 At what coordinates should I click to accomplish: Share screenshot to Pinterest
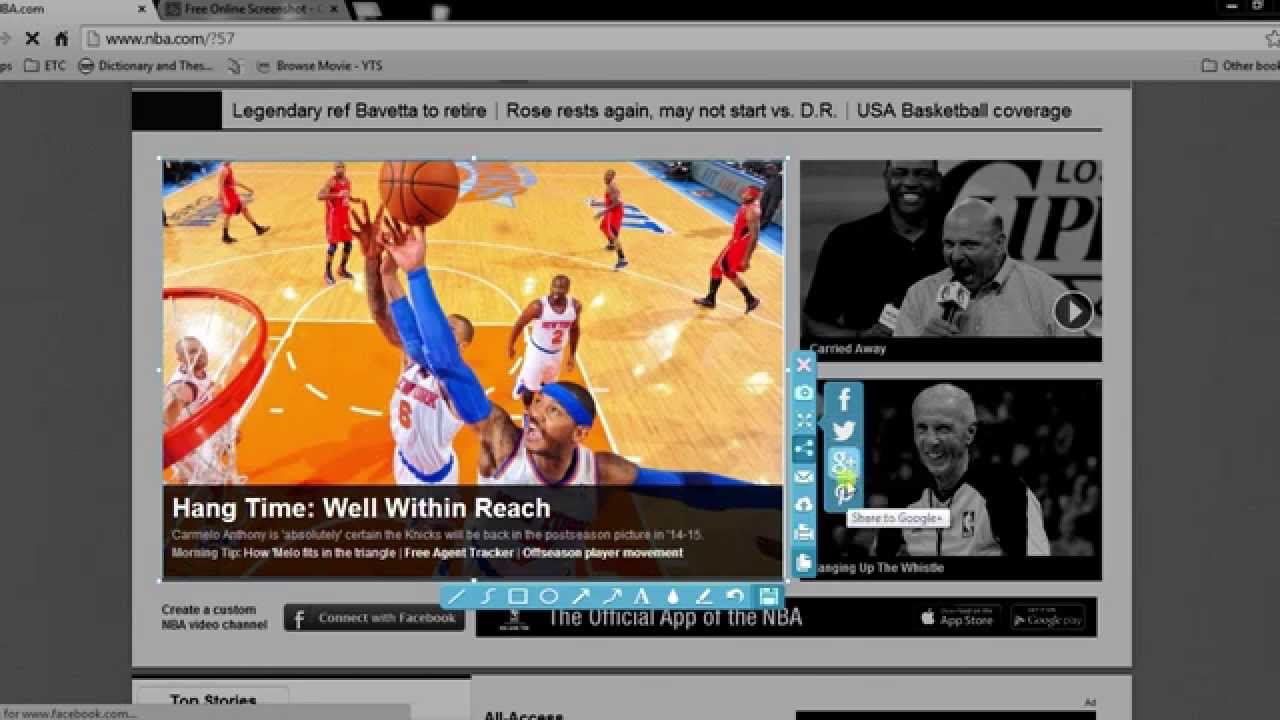(x=844, y=493)
